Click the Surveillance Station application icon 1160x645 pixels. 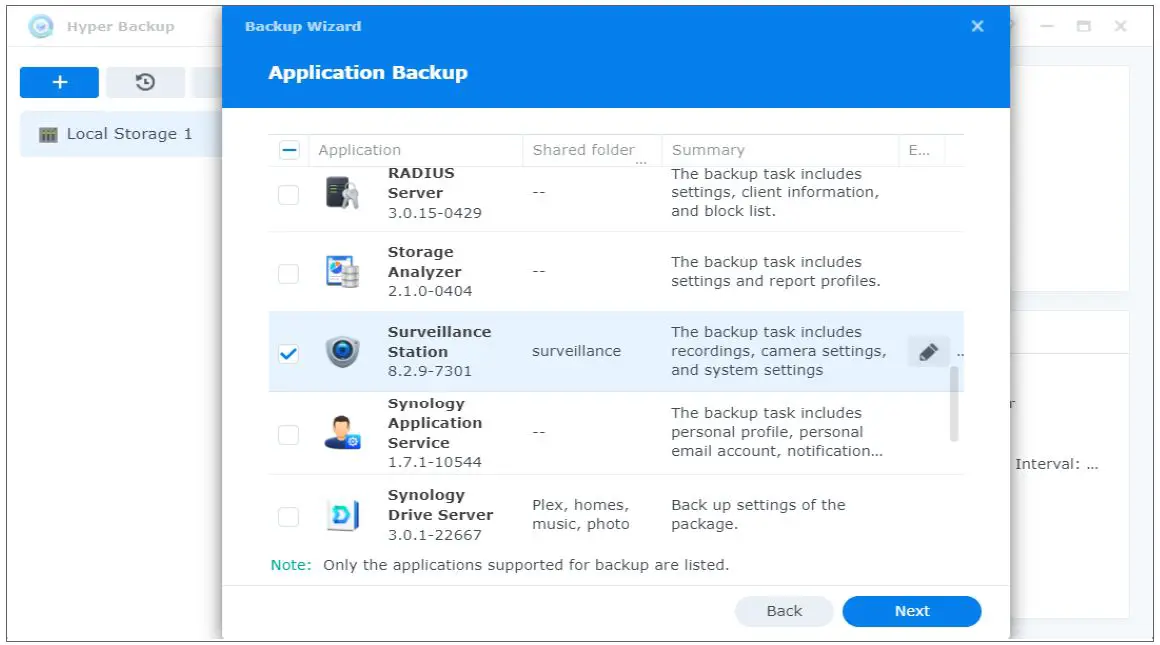tap(340, 351)
